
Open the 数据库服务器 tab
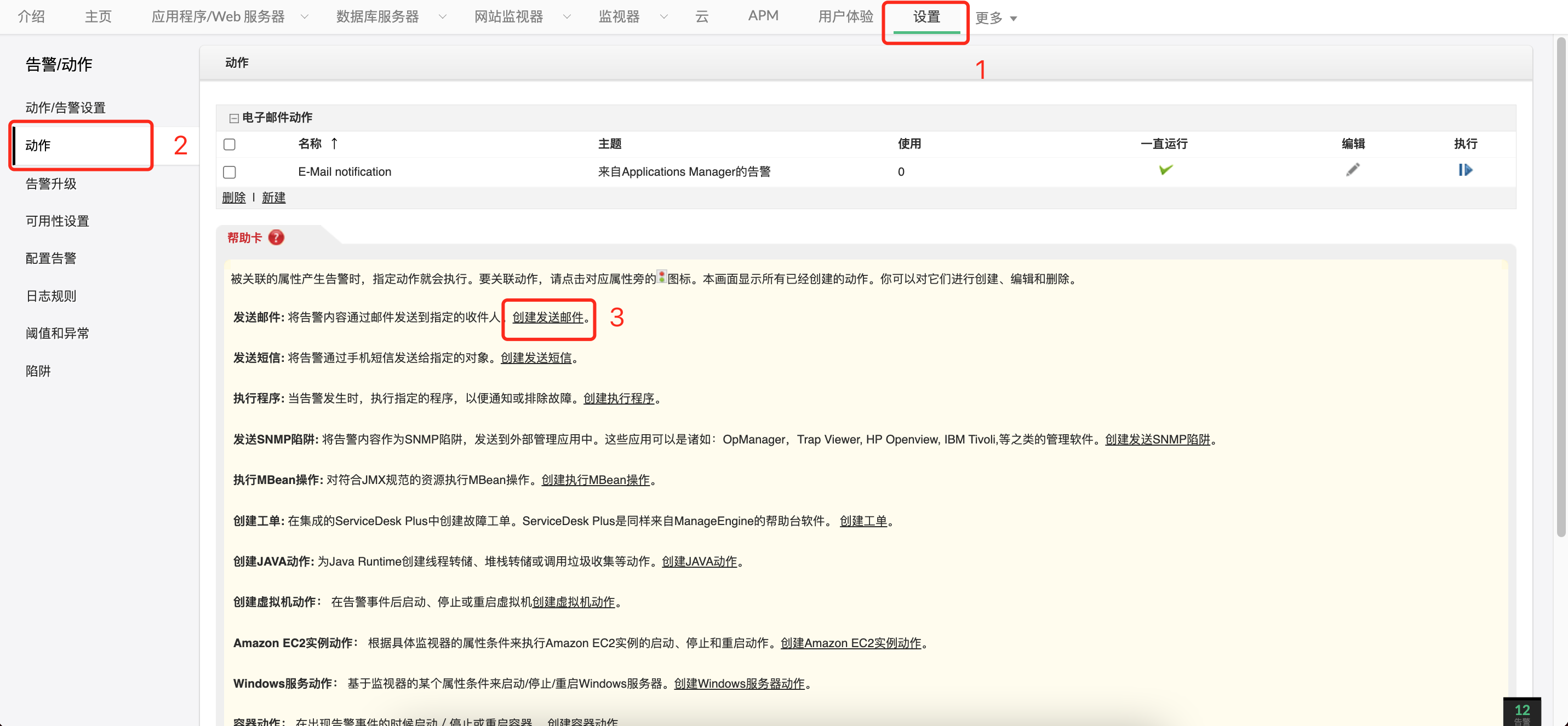(x=377, y=16)
